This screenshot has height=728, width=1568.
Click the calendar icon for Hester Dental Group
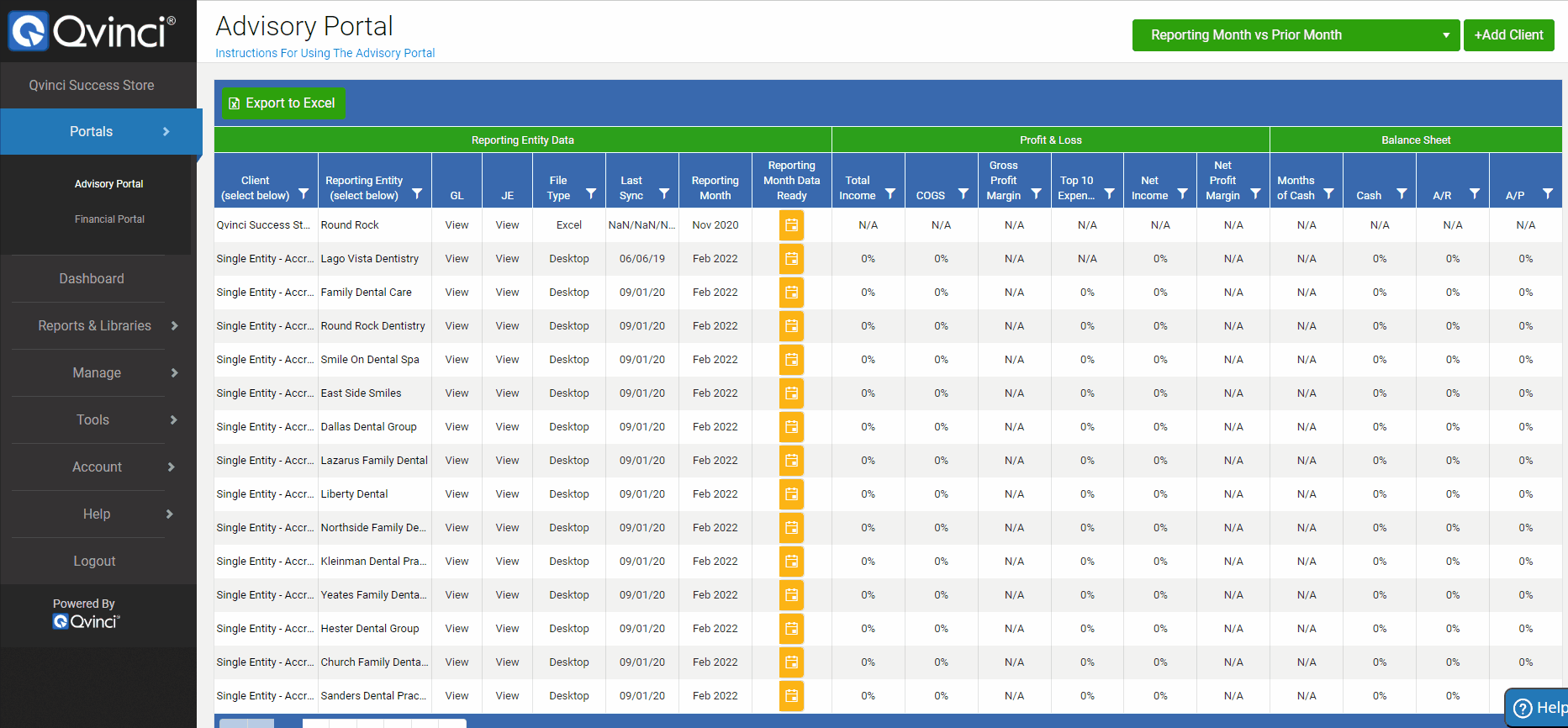(791, 629)
